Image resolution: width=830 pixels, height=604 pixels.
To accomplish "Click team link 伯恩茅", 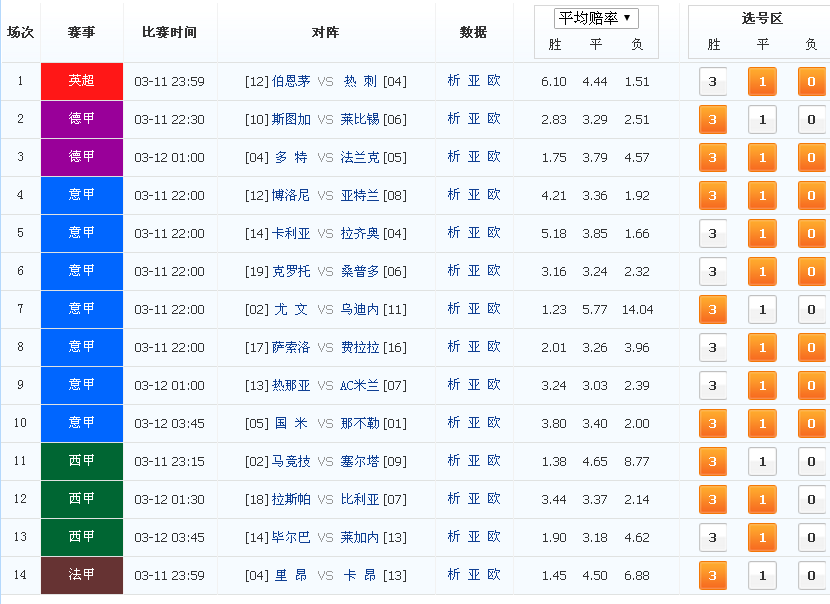I will 291,81.
